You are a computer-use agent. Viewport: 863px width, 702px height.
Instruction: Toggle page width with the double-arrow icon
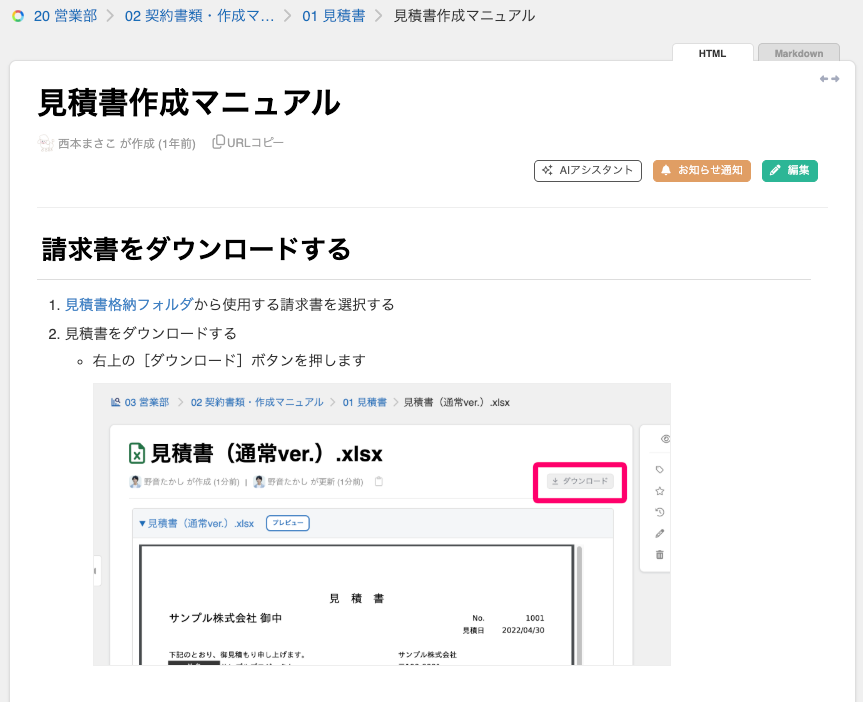pyautogui.click(x=829, y=79)
